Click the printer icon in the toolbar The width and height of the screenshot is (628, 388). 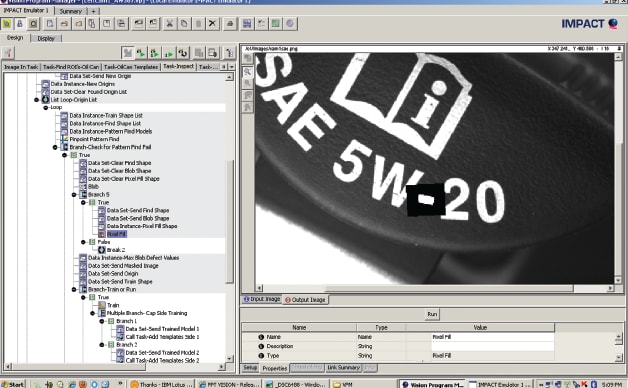click(230, 24)
